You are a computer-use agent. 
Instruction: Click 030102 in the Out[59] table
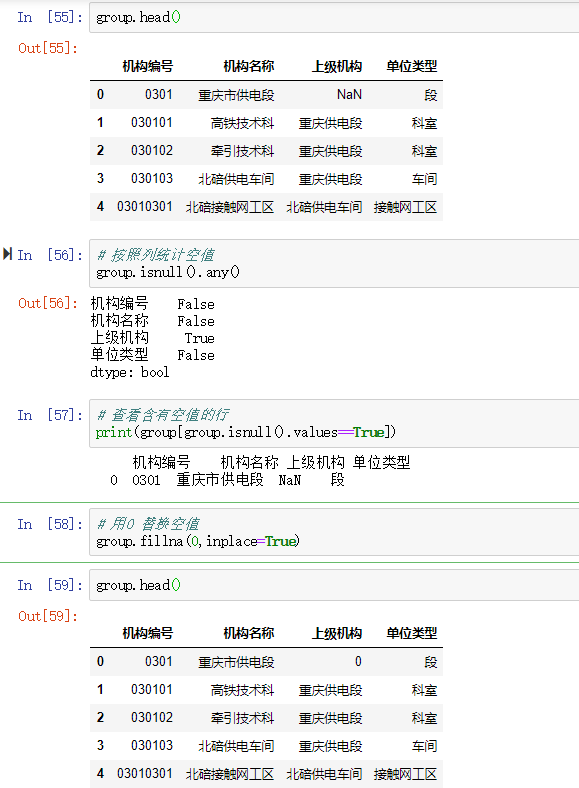tap(152, 717)
